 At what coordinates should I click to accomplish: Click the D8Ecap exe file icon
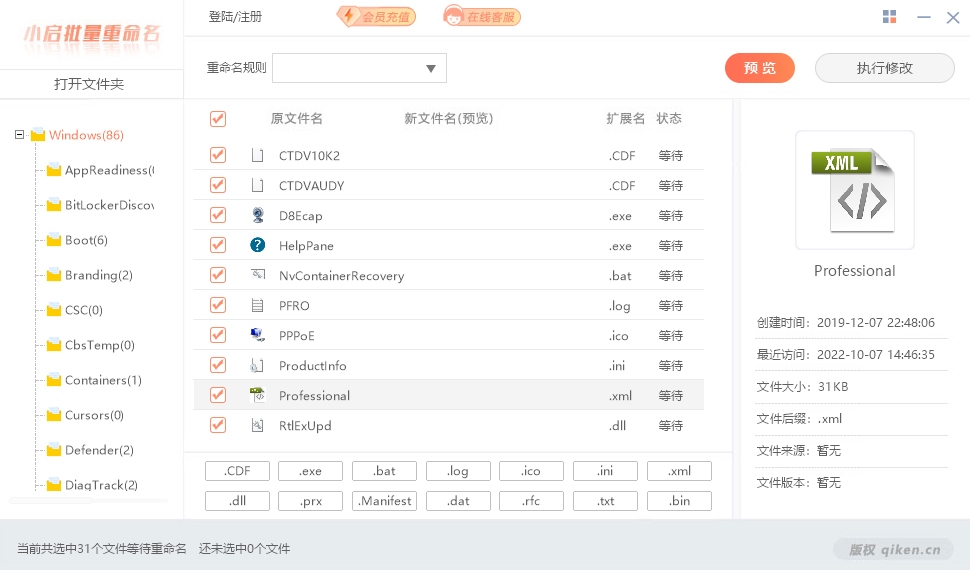[258, 215]
